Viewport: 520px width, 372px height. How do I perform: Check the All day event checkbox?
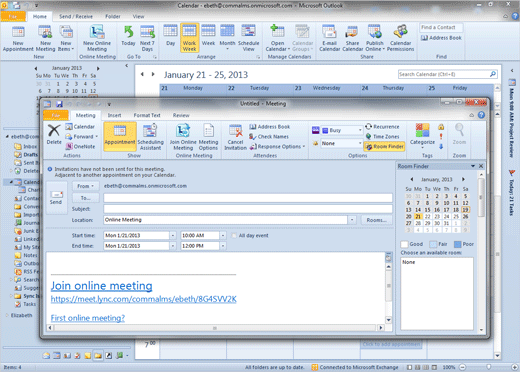[234, 235]
